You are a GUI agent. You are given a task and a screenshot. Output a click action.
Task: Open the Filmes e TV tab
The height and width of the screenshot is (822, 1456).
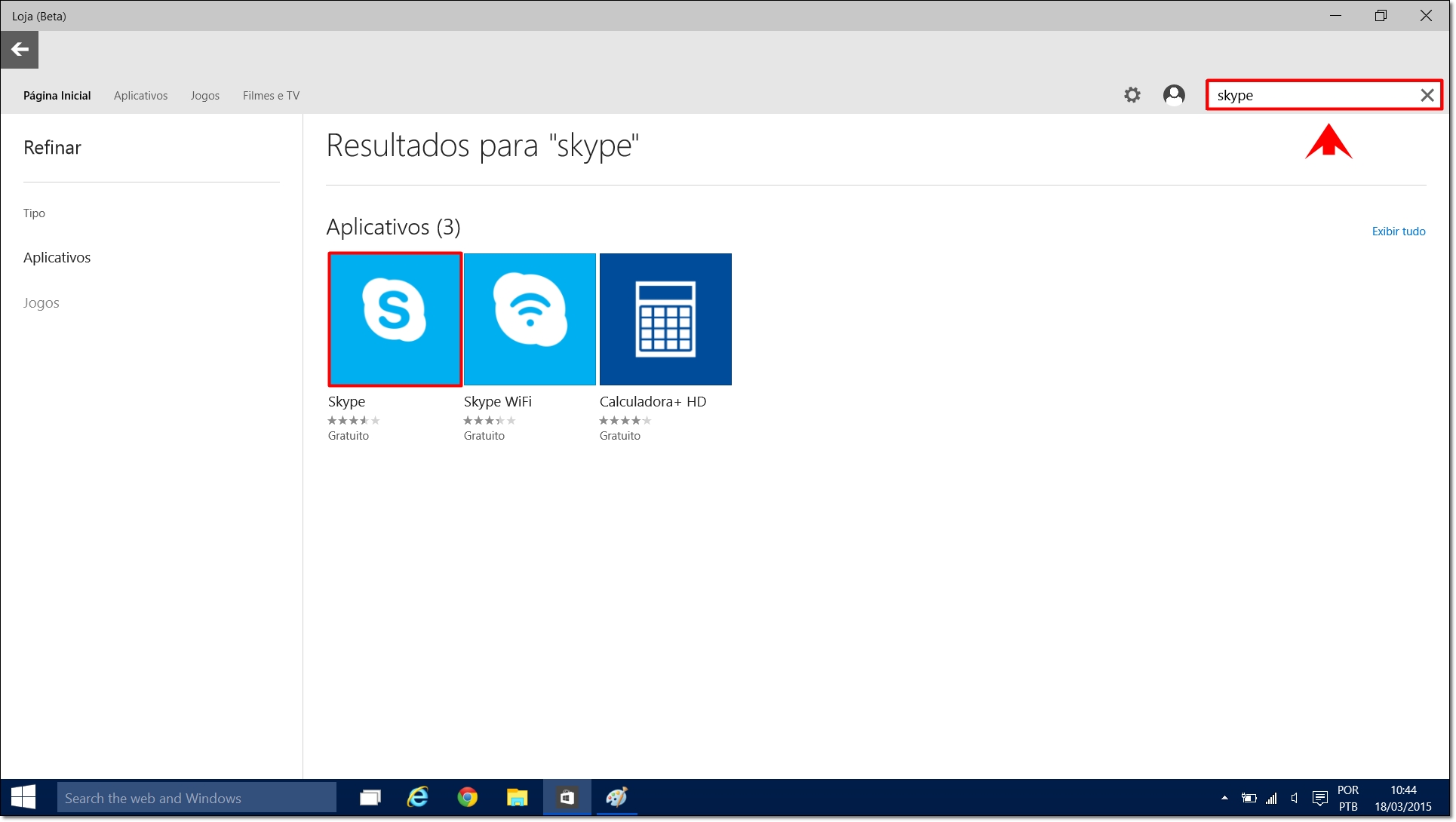272,96
